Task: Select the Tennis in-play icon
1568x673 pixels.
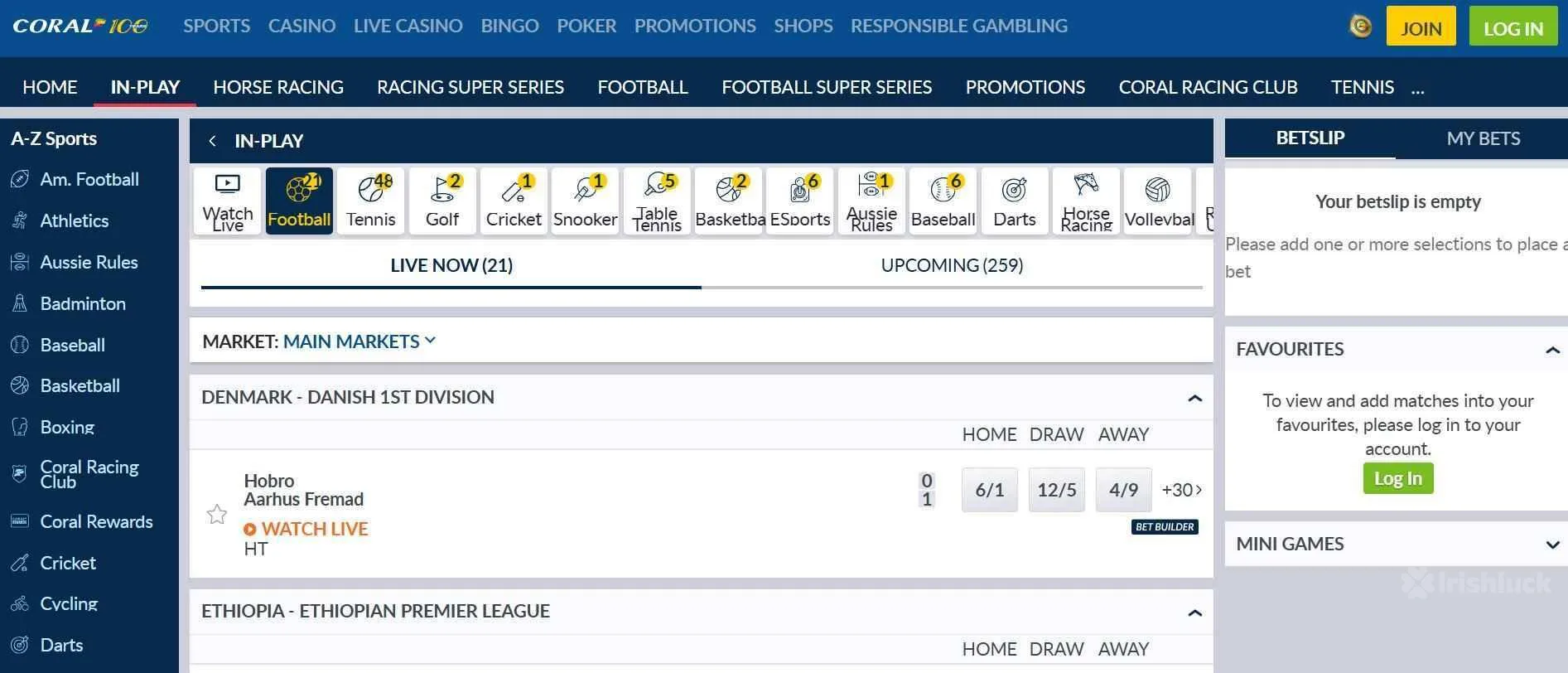Action: (371, 201)
